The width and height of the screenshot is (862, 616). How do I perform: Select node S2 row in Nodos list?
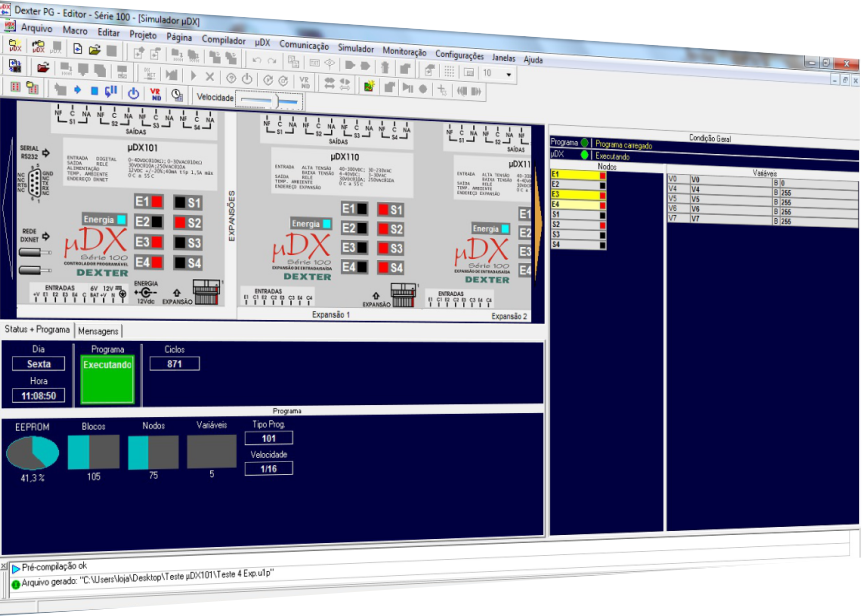(x=578, y=225)
